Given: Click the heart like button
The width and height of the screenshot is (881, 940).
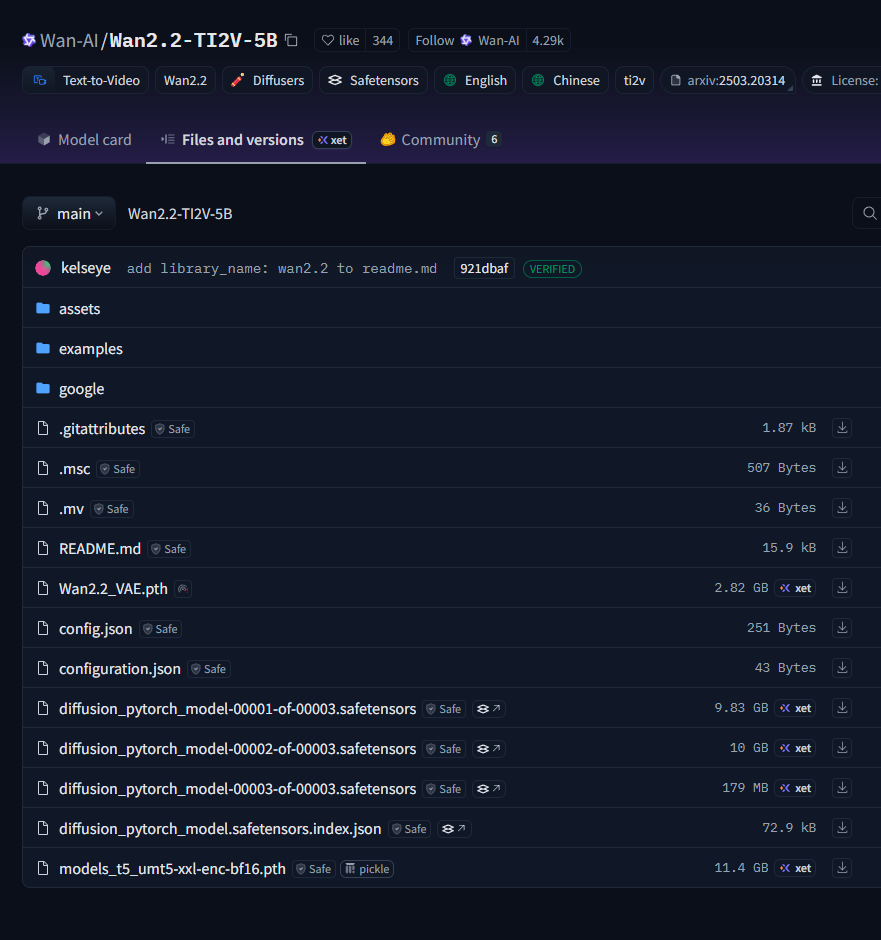Looking at the screenshot, I should [340, 40].
